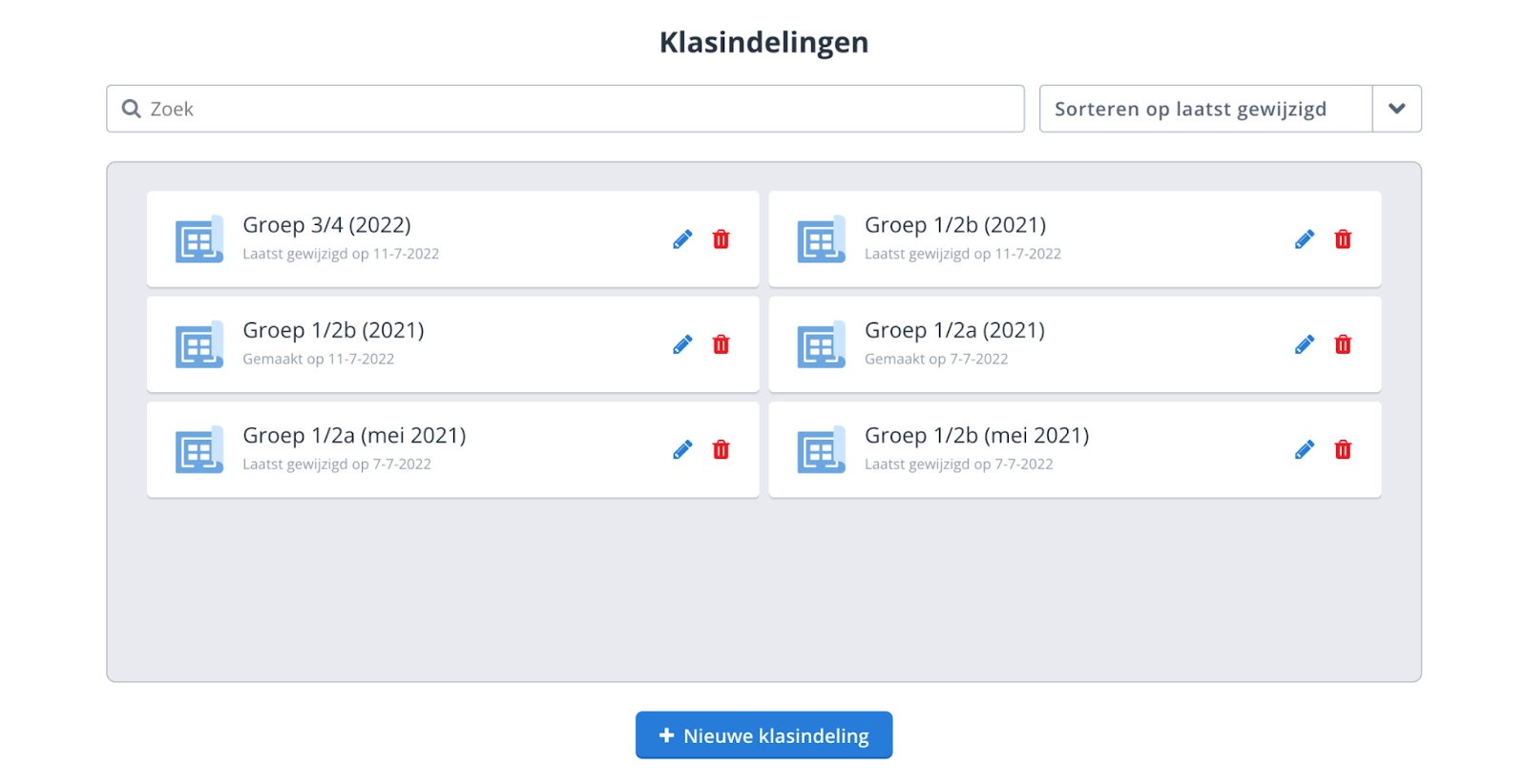Edit the Groep 1/2a (2021) klasindeling

coord(1305,344)
